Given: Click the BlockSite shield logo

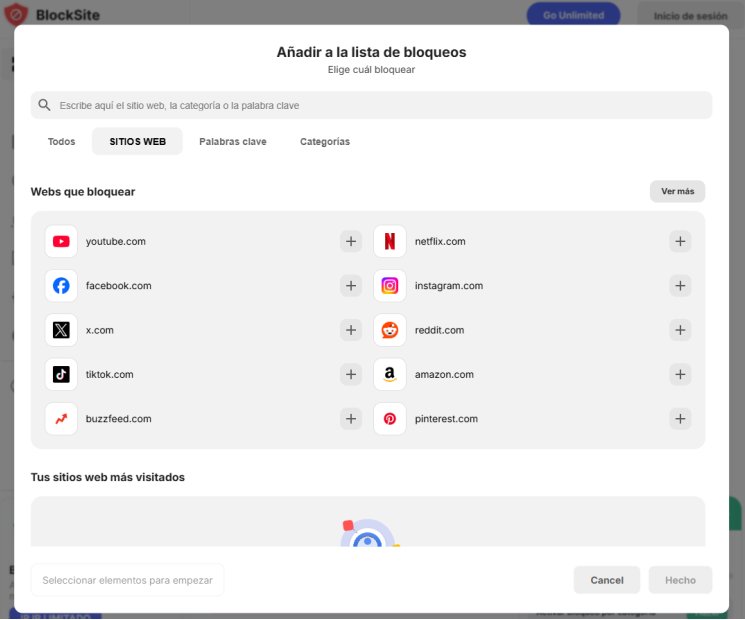Looking at the screenshot, I should (16, 15).
